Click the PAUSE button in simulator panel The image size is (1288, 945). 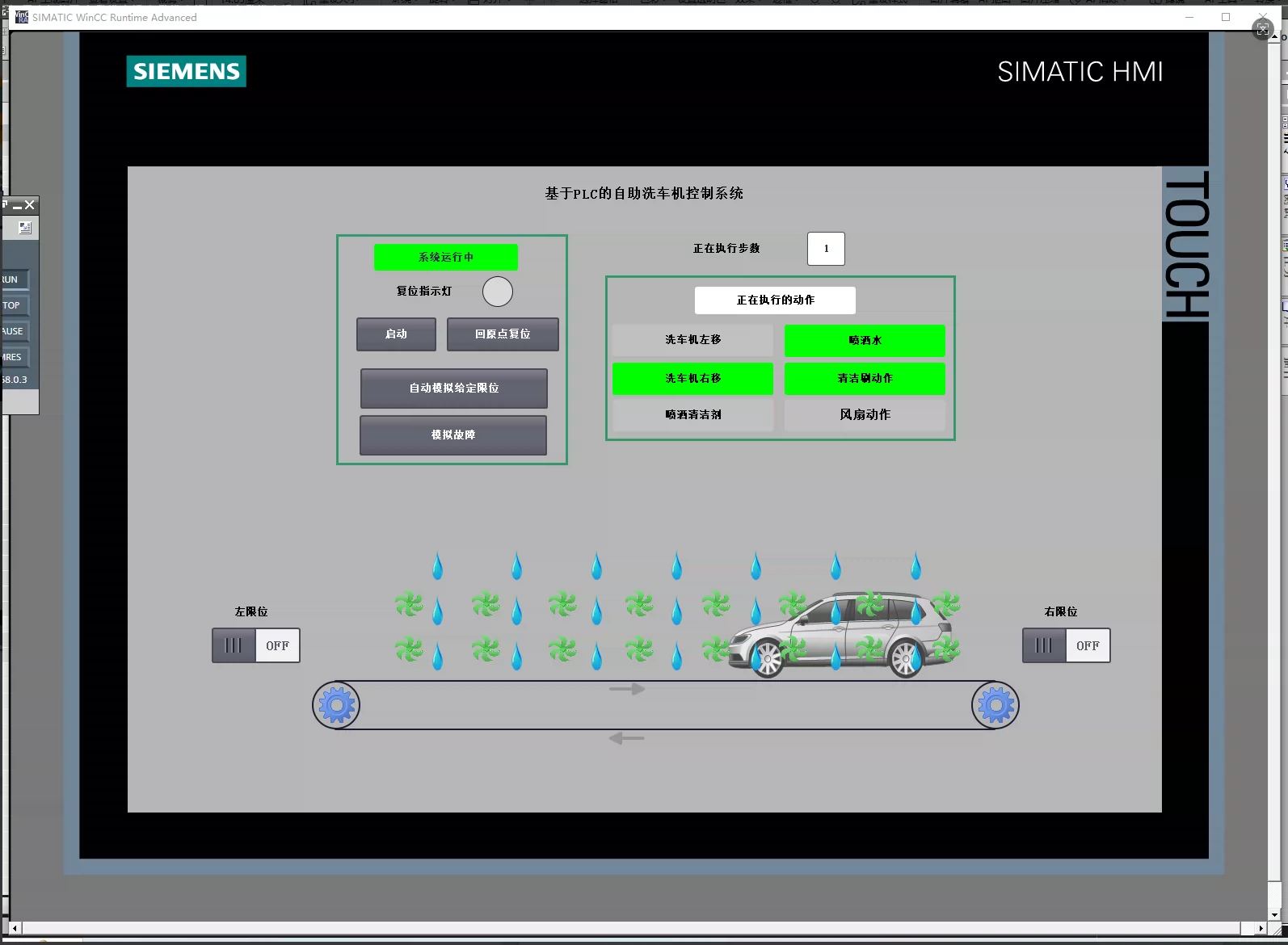pyautogui.click(x=15, y=331)
